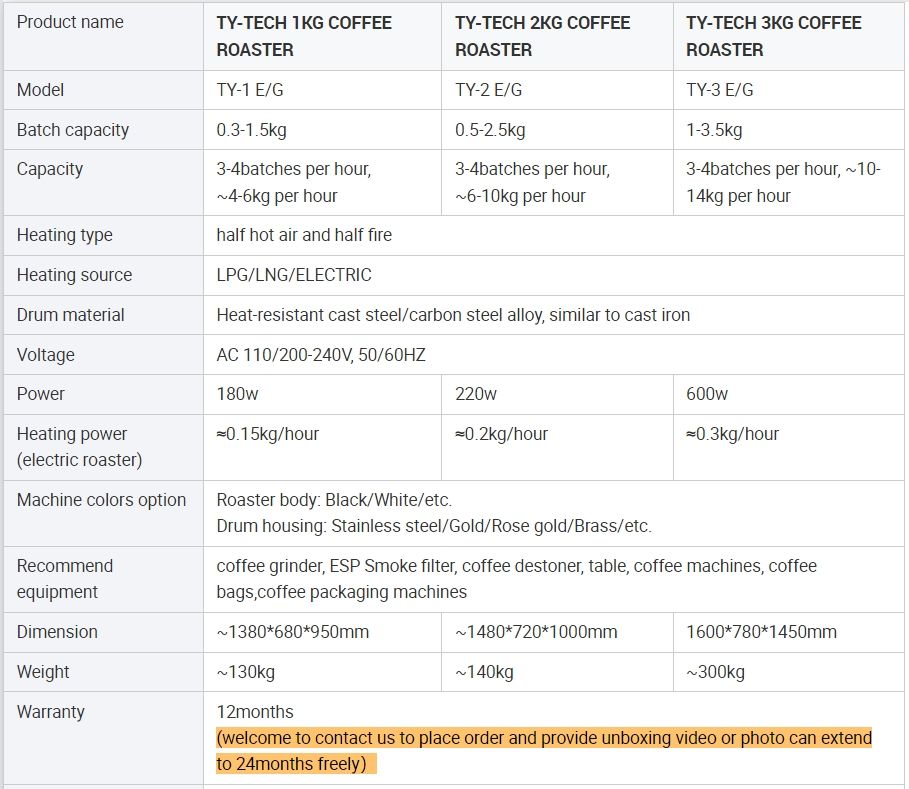Select the Drum housing colors line
This screenshot has width=909, height=789.
click(x=434, y=526)
